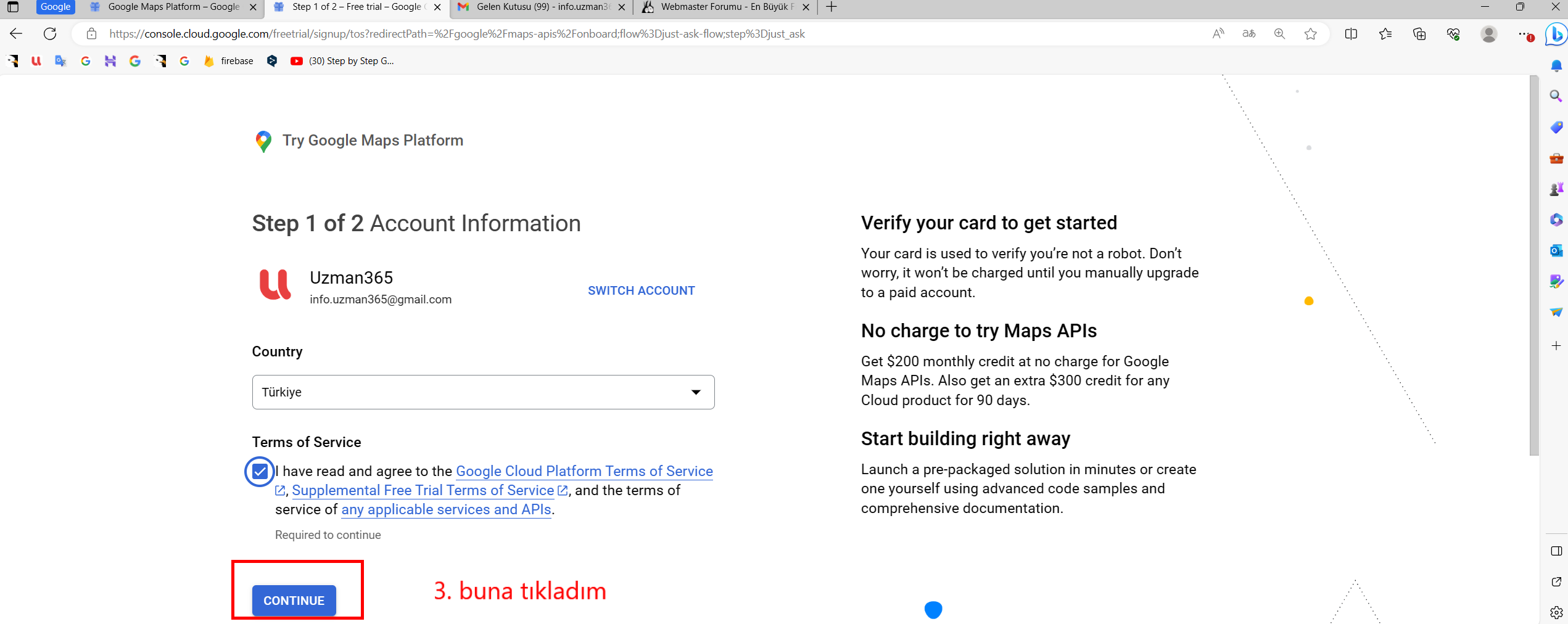The width and height of the screenshot is (1568, 624).
Task: Open the YouTube Step by Step bookmark
Action: pos(342,61)
